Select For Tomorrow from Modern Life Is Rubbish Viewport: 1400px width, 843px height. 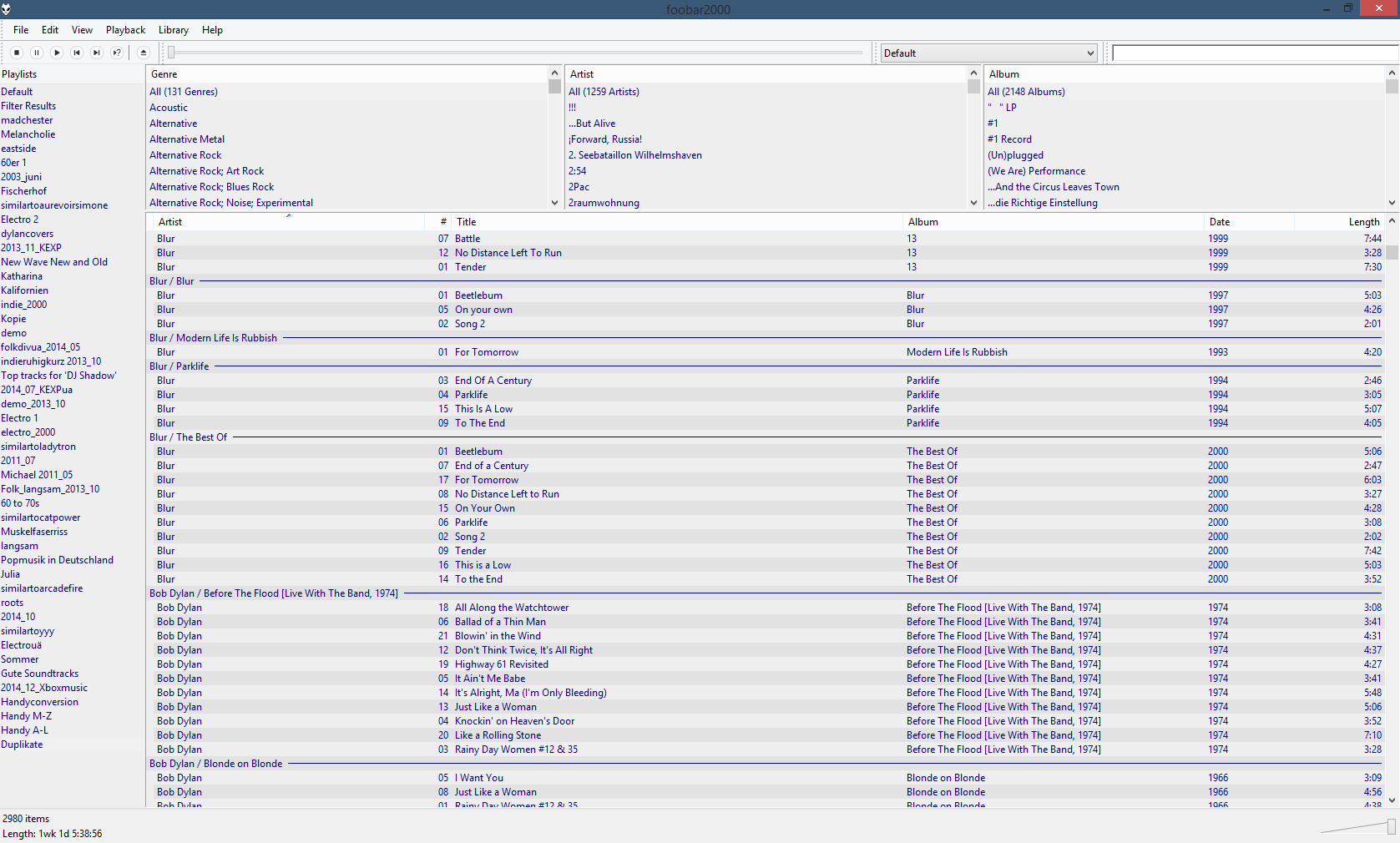(x=766, y=352)
